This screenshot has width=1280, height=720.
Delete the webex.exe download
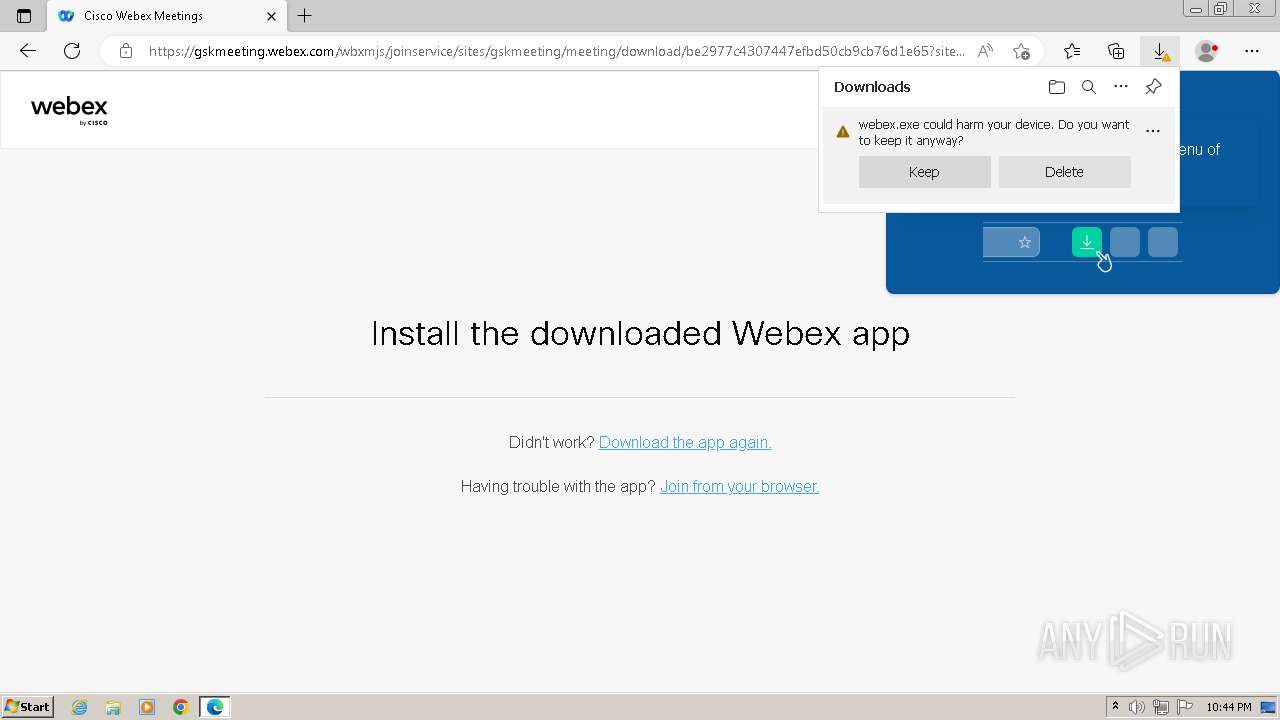coord(1064,172)
